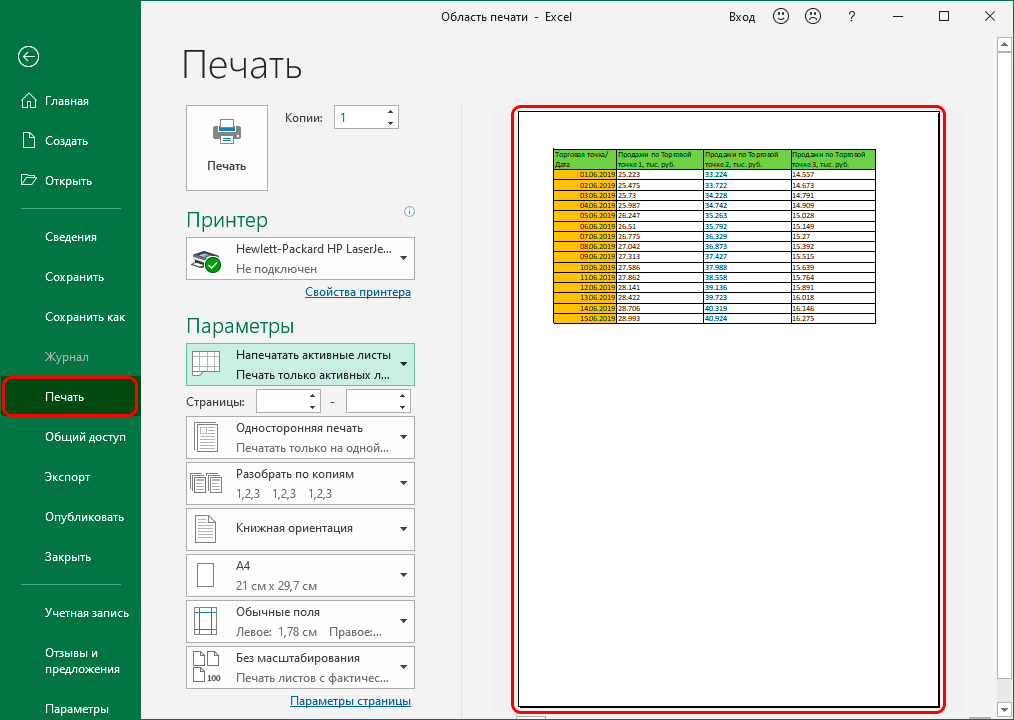Open the portrait orientation dropdown
Viewport: 1014px width, 720px height.
coord(300,528)
